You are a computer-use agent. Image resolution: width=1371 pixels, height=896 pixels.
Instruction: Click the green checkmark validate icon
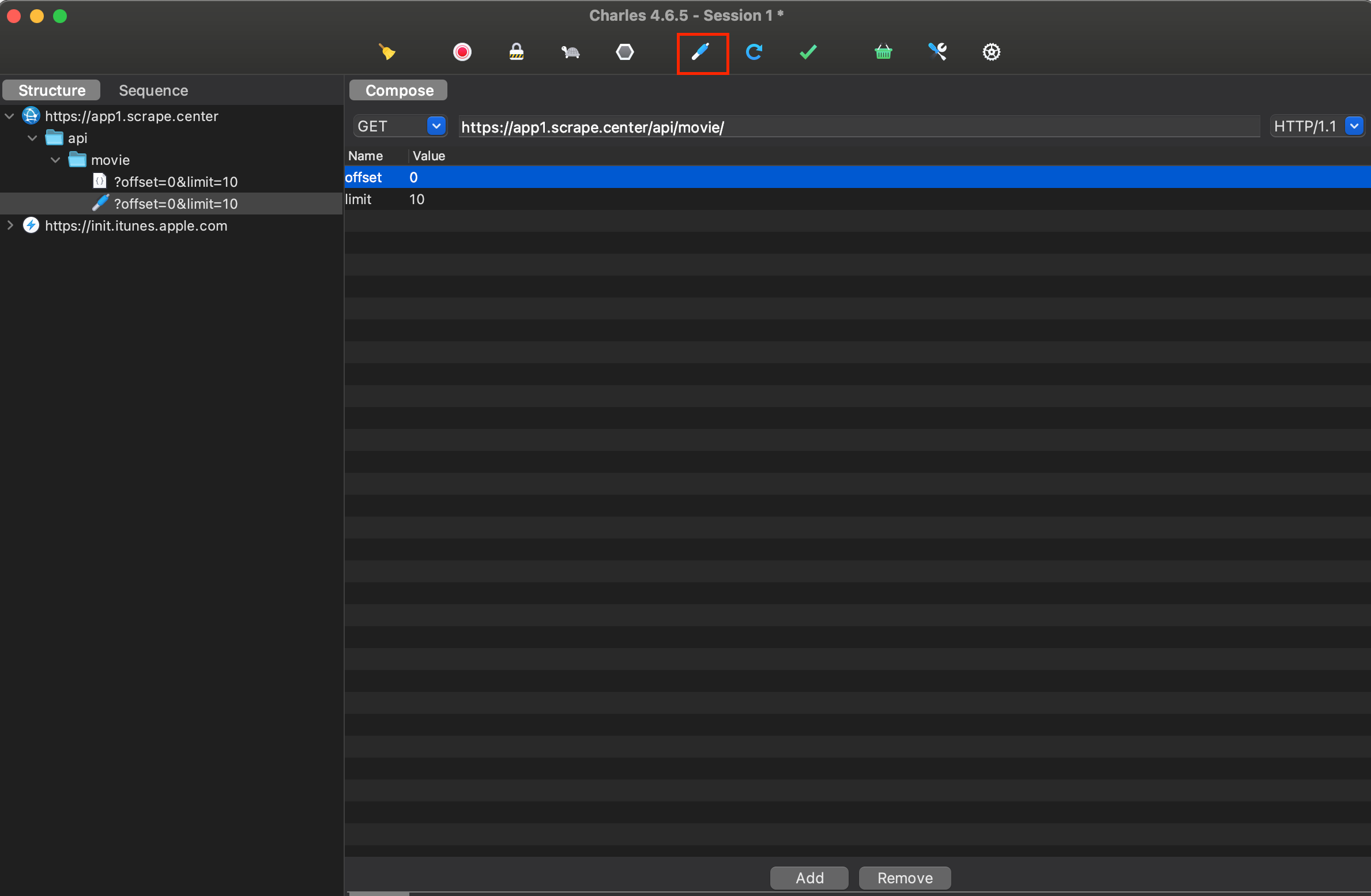coord(808,52)
